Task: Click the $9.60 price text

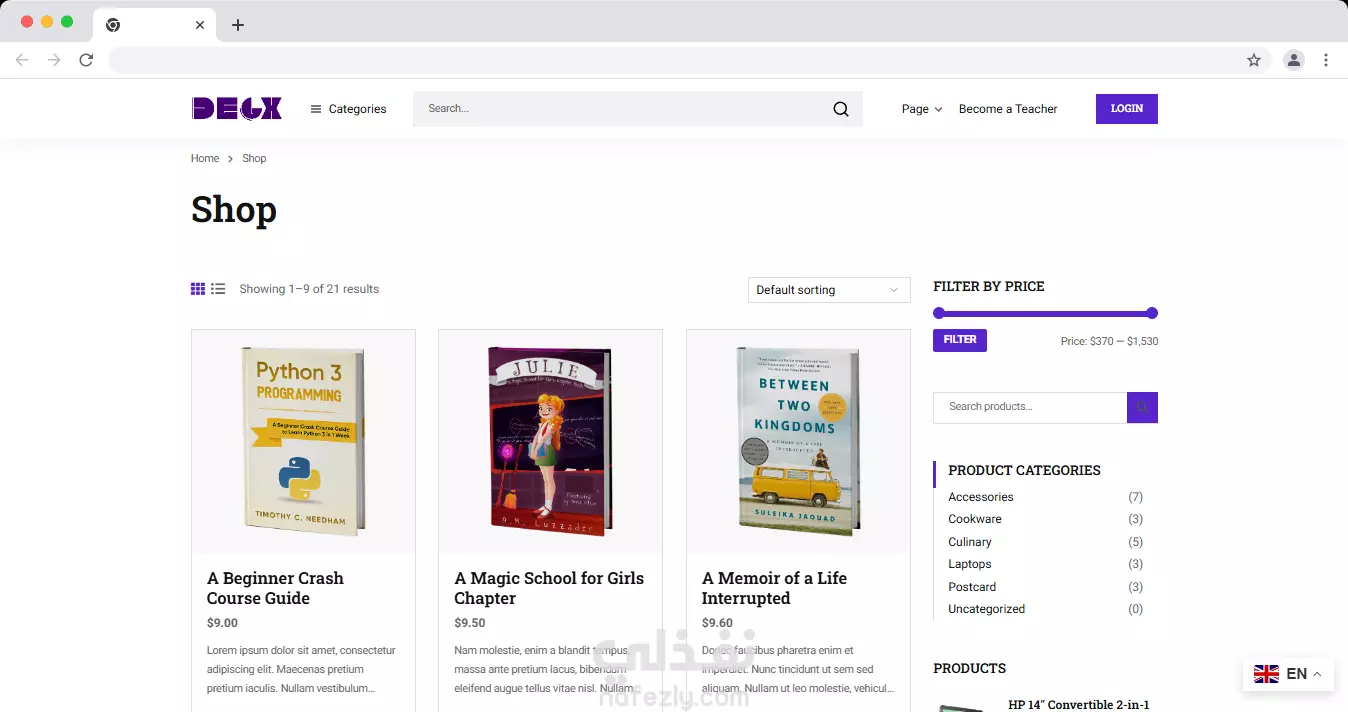Action: 717,623
